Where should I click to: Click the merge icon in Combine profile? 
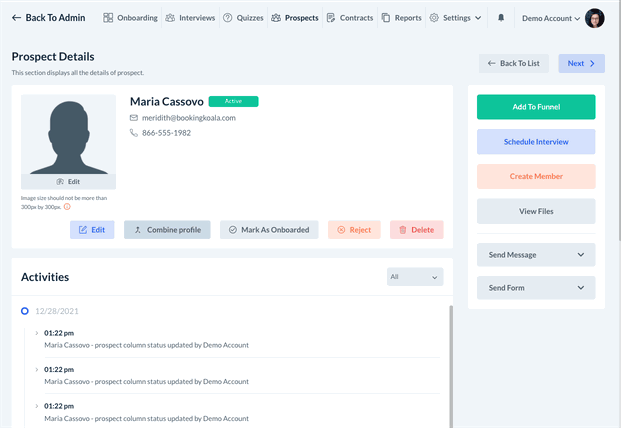[x=138, y=230]
